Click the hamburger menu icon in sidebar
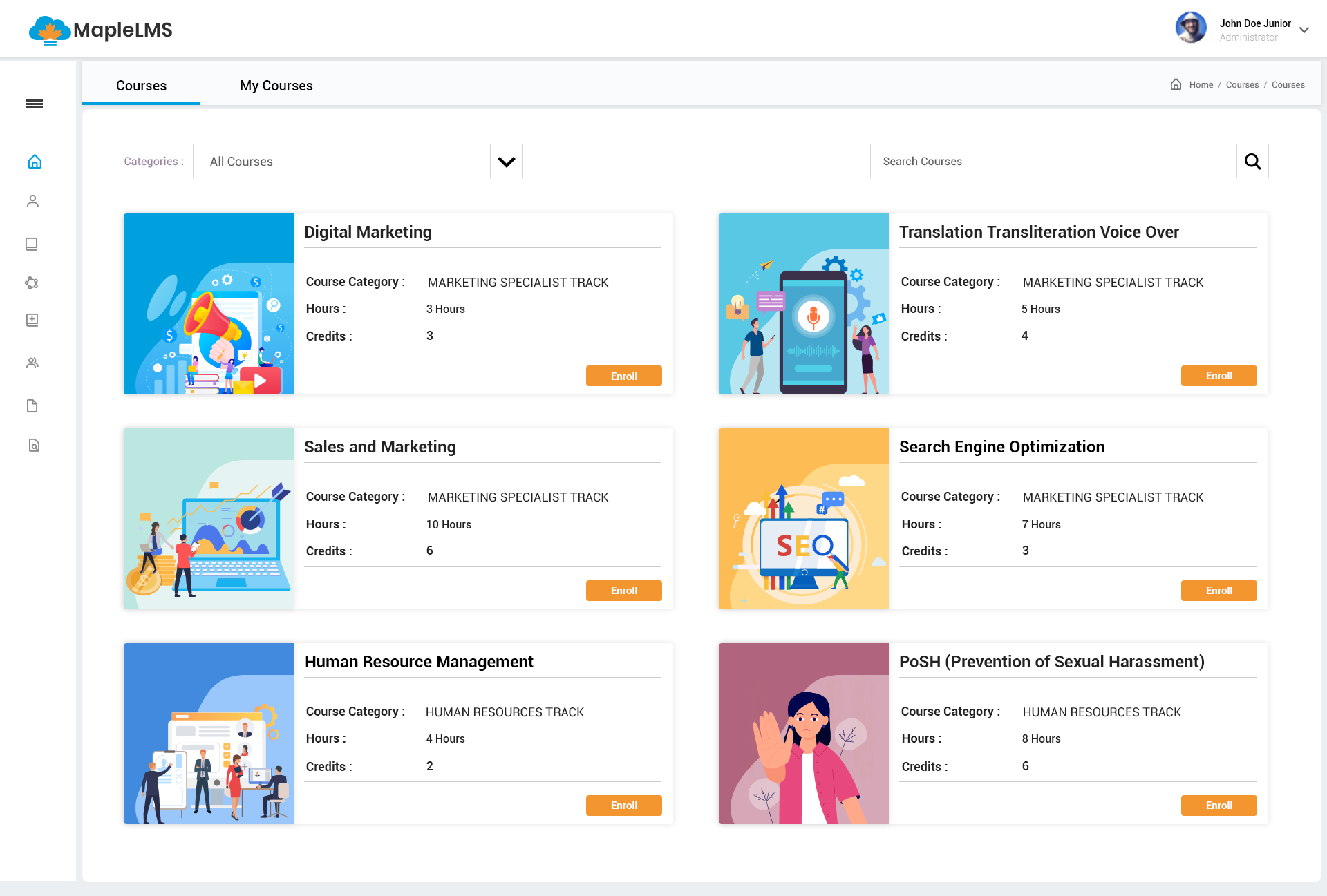Viewport: 1327px width, 896px height. point(35,104)
